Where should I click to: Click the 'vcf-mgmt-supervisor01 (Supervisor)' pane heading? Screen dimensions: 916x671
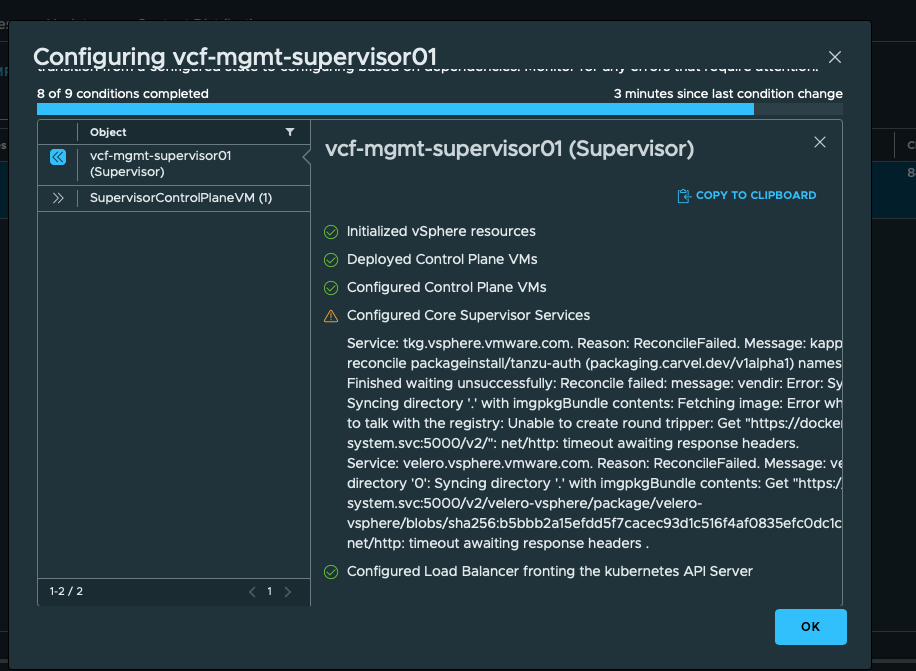click(x=509, y=148)
